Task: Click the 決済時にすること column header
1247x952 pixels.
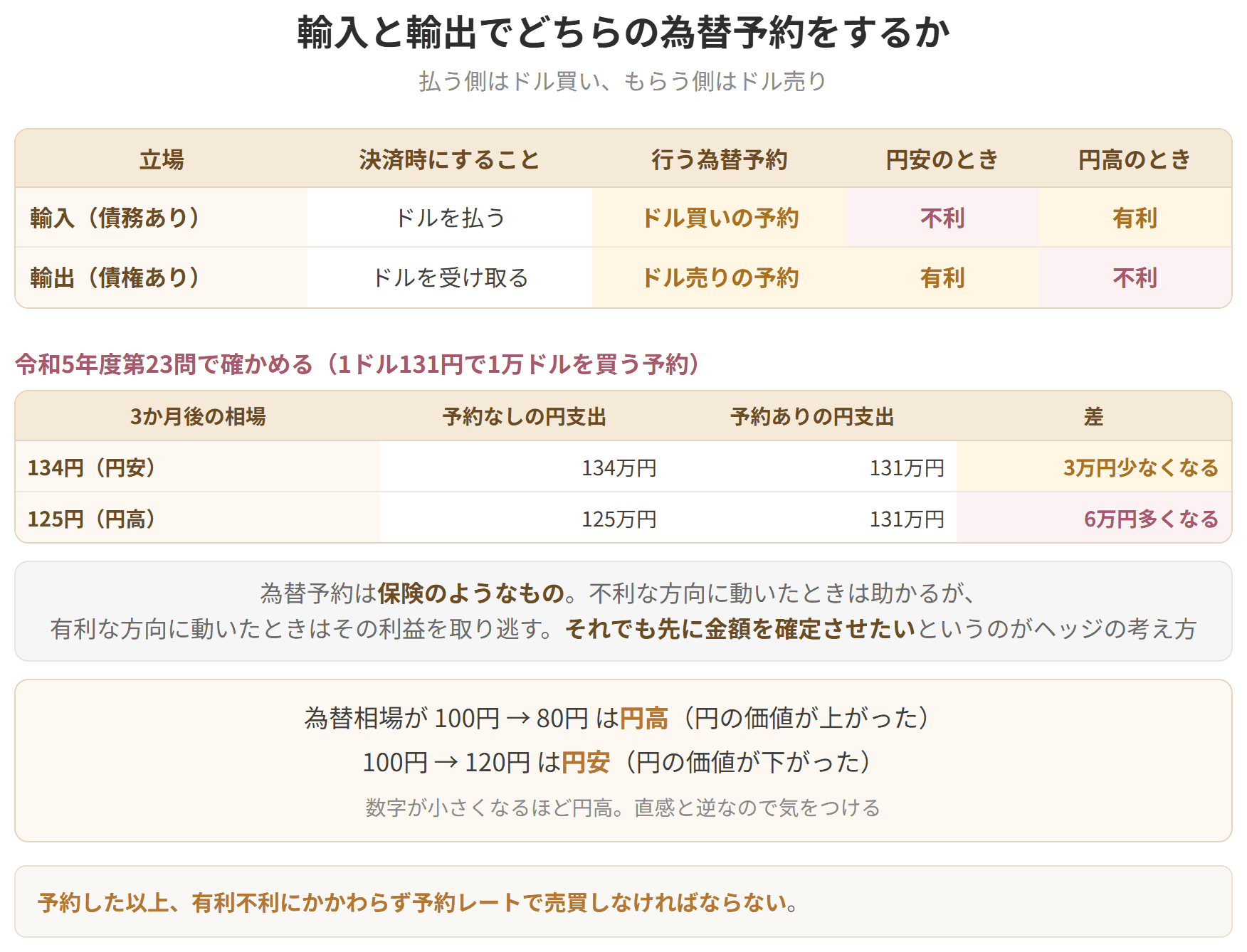Action: [450, 159]
